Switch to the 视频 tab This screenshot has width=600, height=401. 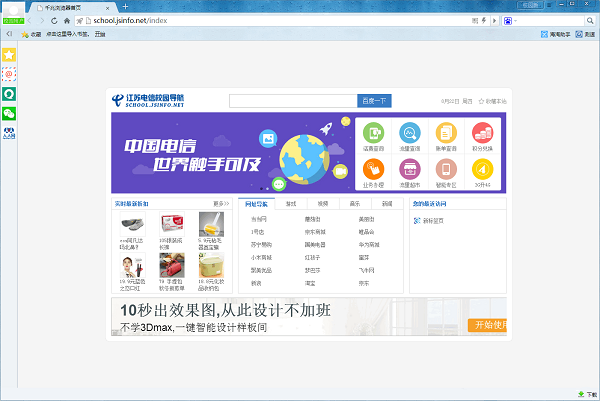click(323, 204)
